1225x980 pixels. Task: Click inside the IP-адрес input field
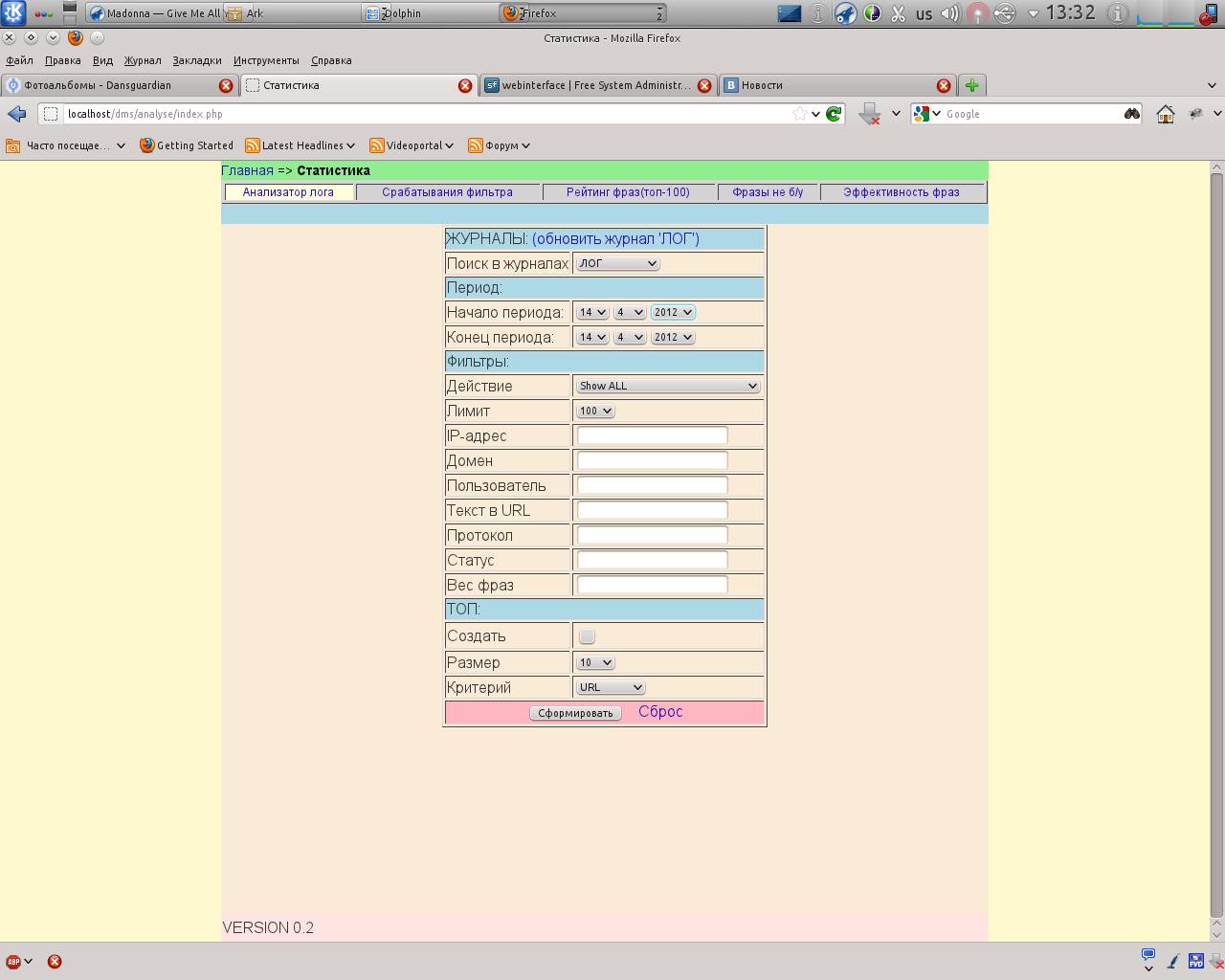tap(651, 435)
